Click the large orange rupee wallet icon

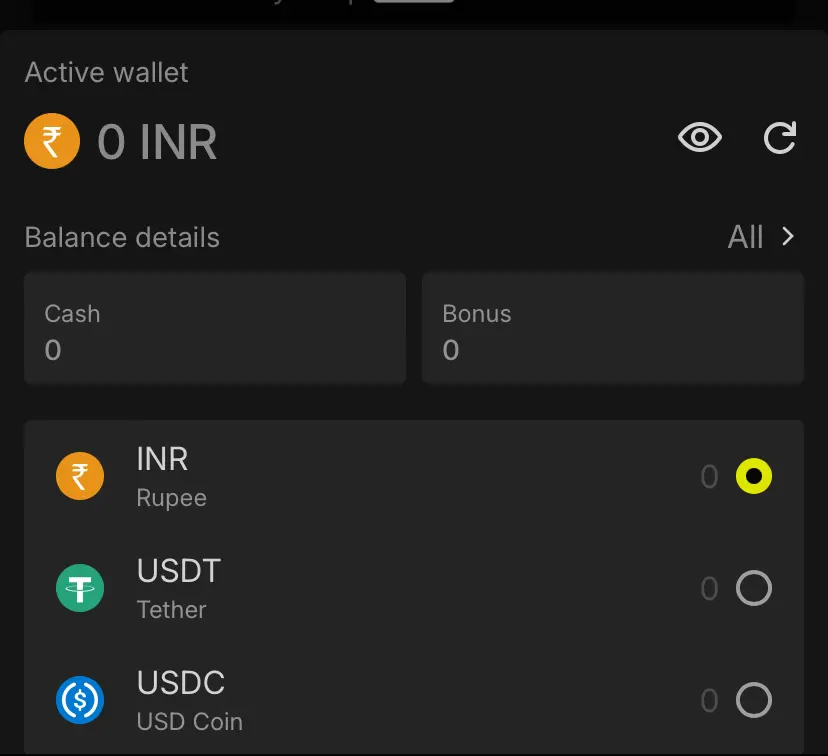pyautogui.click(x=52, y=141)
